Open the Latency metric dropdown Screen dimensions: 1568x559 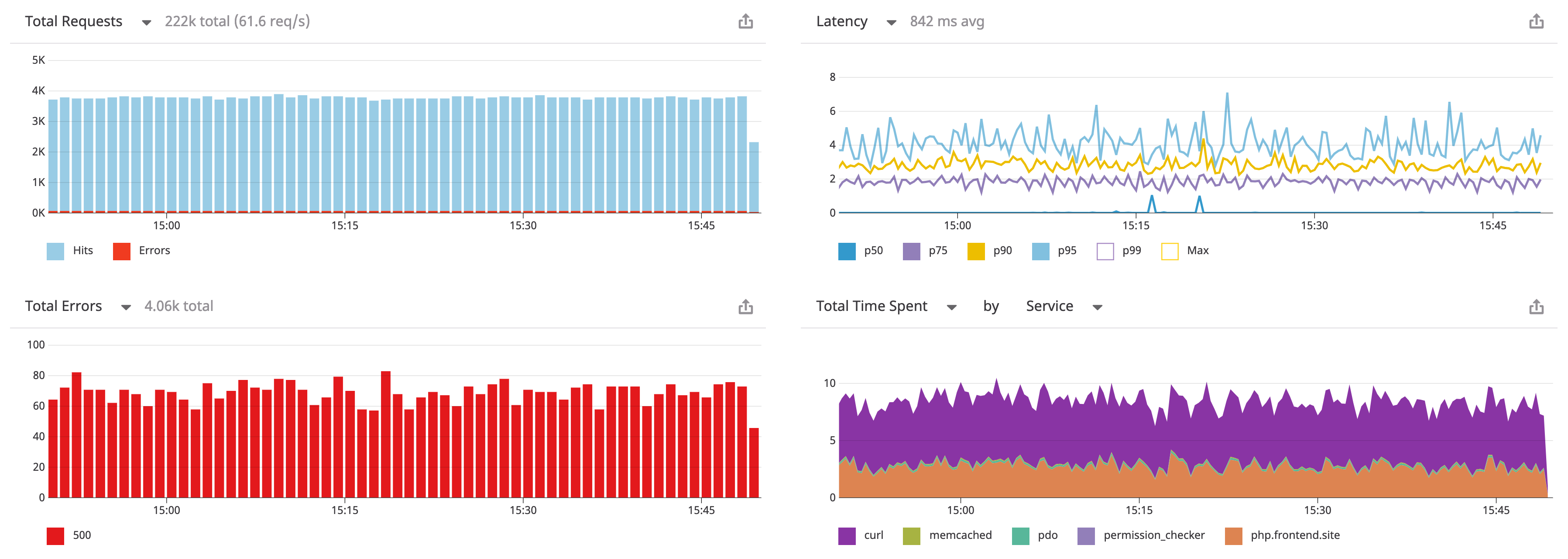click(x=891, y=22)
